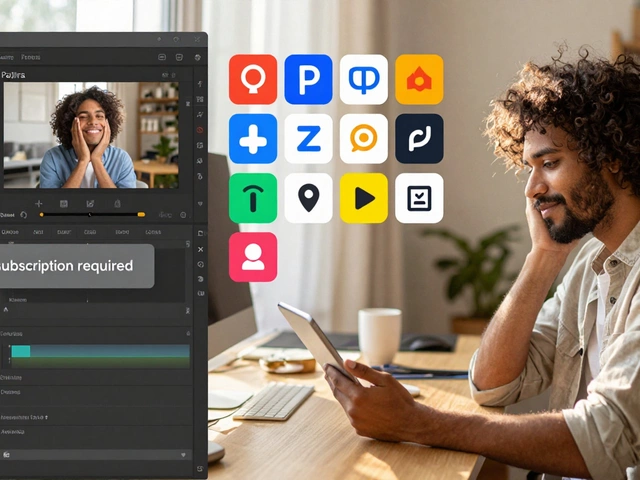Image resolution: width=640 pixels, height=480 pixels.
Task: Click the red circle icon in editor sidebar
Action: [200, 130]
